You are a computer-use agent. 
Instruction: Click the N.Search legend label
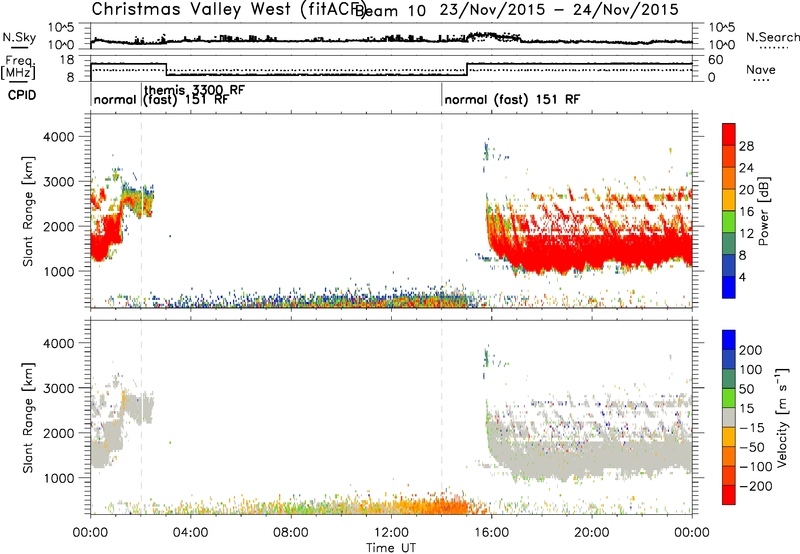click(772, 37)
